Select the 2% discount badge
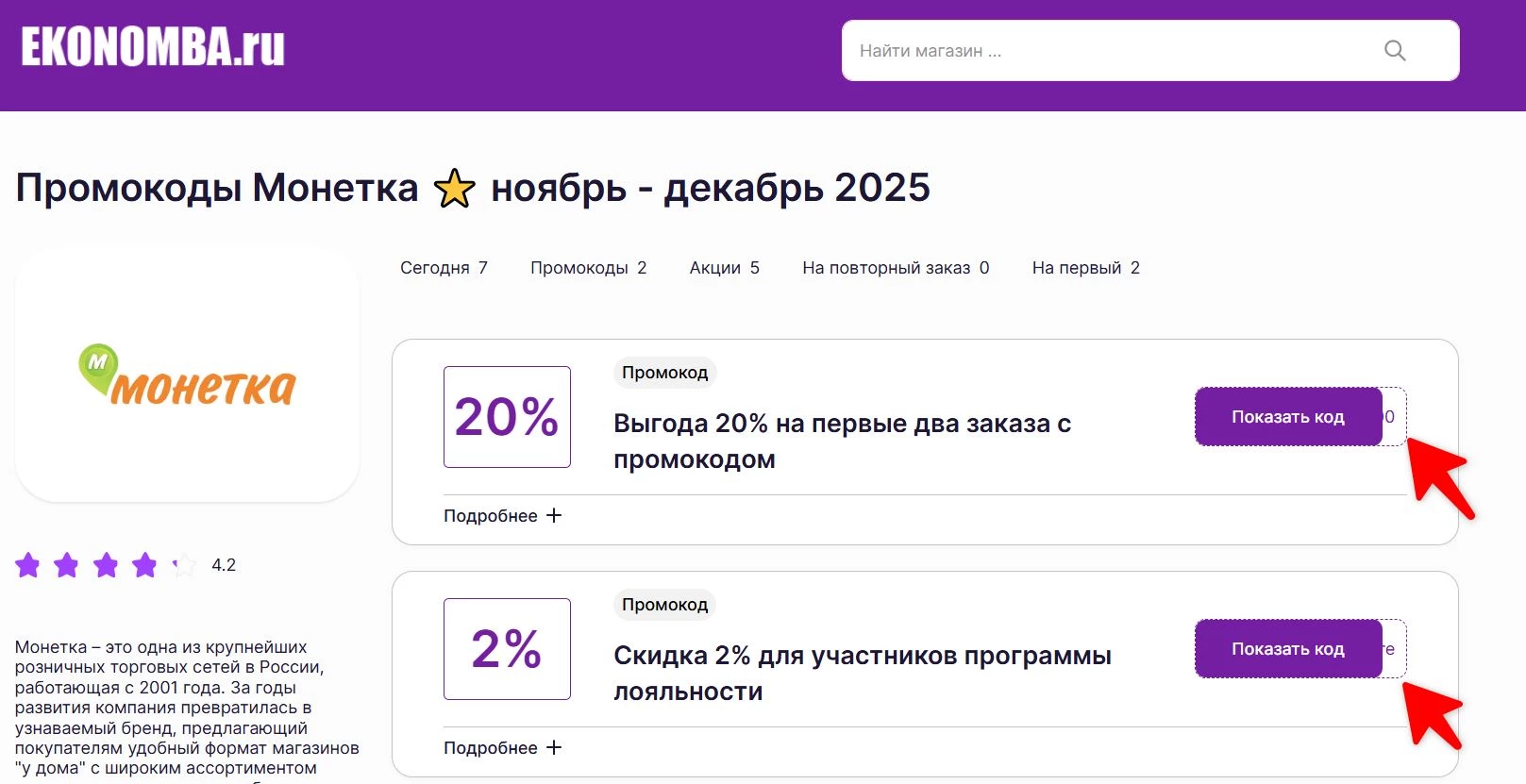This screenshot has width=1526, height=784. [x=506, y=648]
